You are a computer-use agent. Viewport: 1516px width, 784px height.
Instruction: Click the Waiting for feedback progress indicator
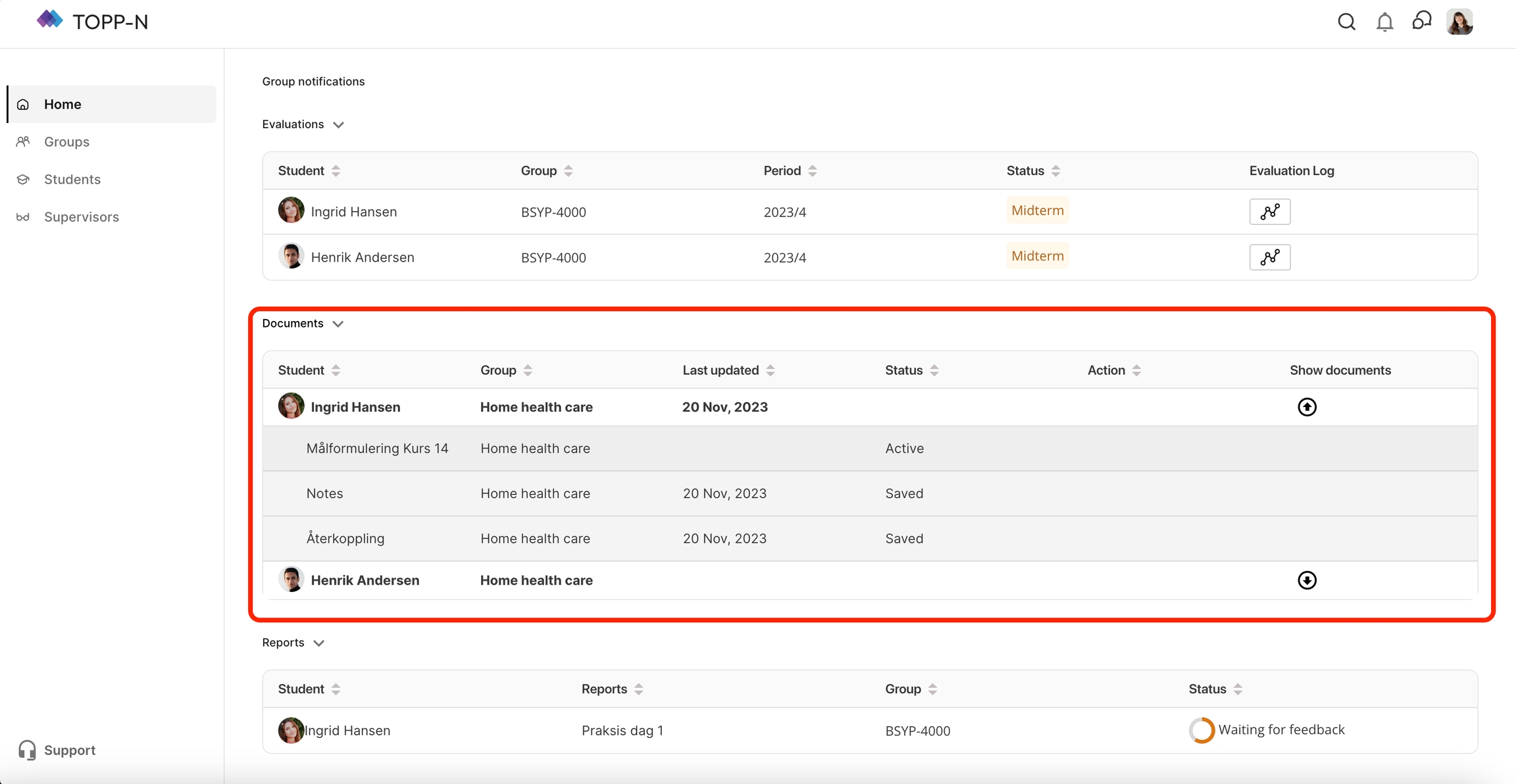1201,730
